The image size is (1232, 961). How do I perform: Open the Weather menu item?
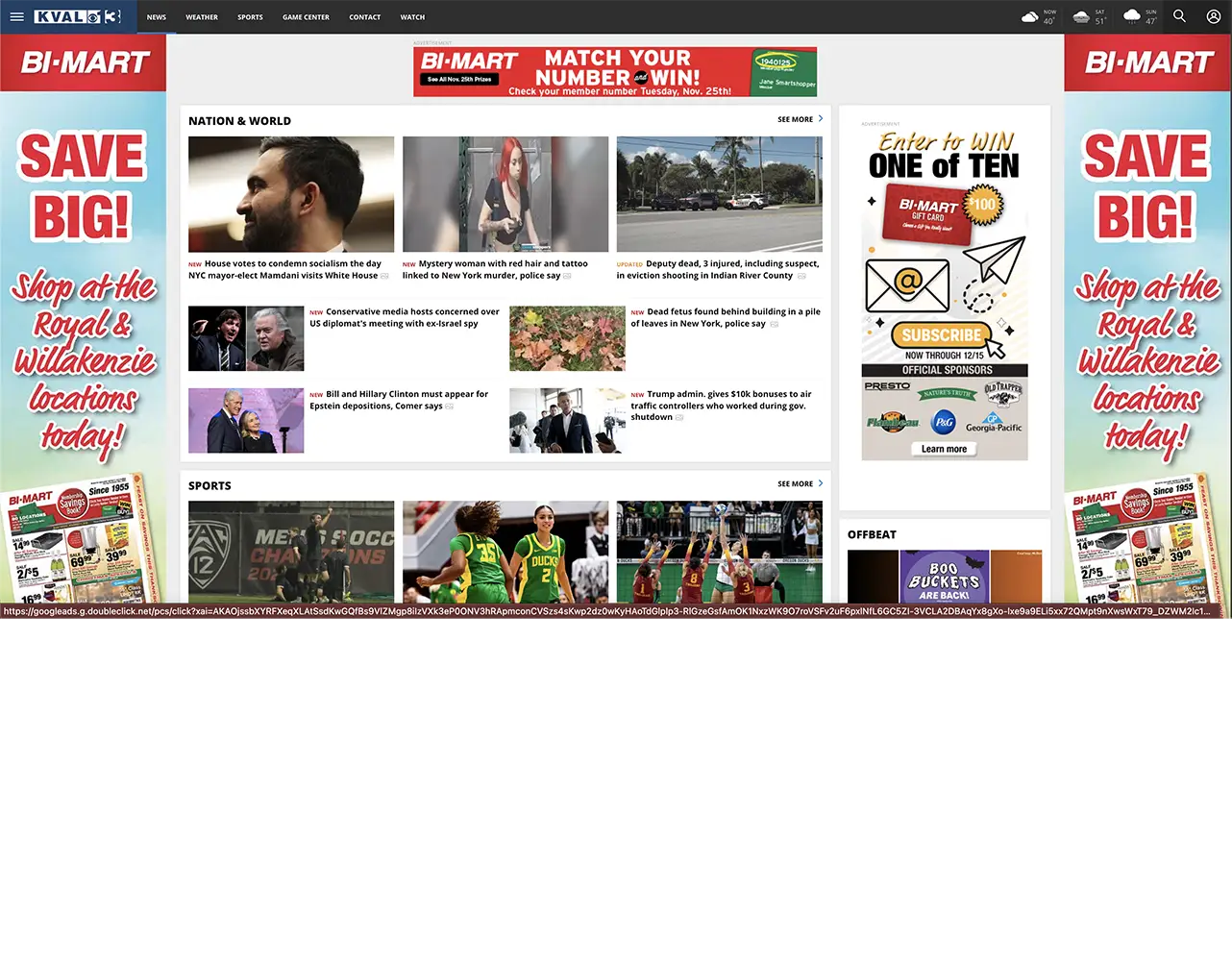[x=202, y=17]
